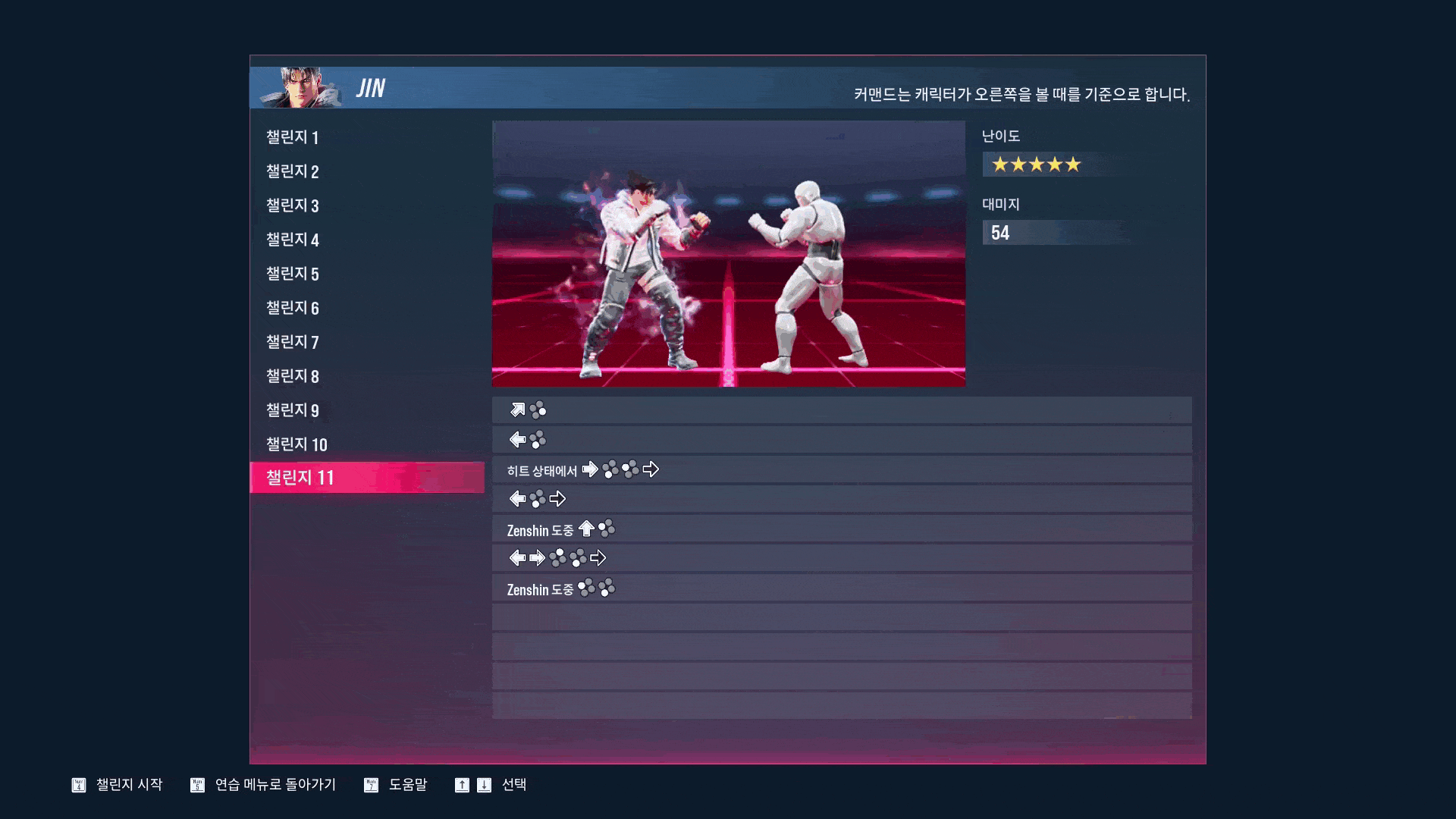Choose 챌린지 10 in challenge list
1456x819 pixels.
pos(297,444)
